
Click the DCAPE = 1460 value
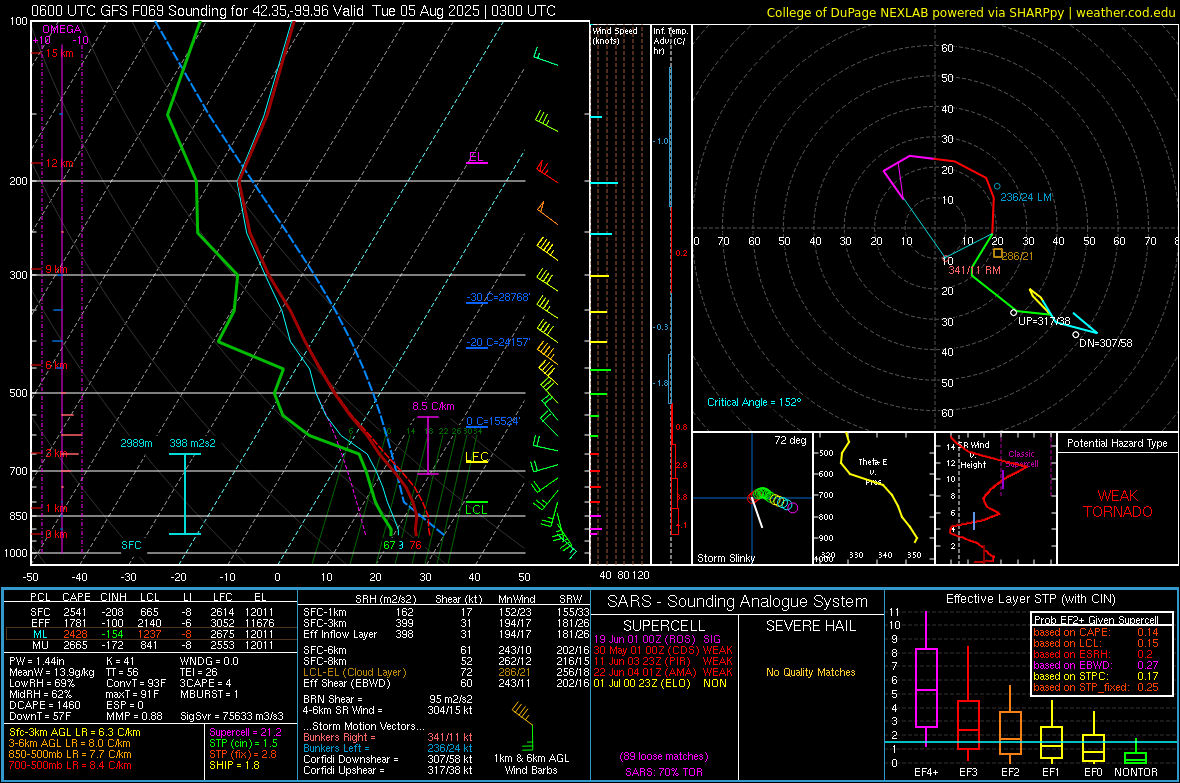click(x=43, y=705)
